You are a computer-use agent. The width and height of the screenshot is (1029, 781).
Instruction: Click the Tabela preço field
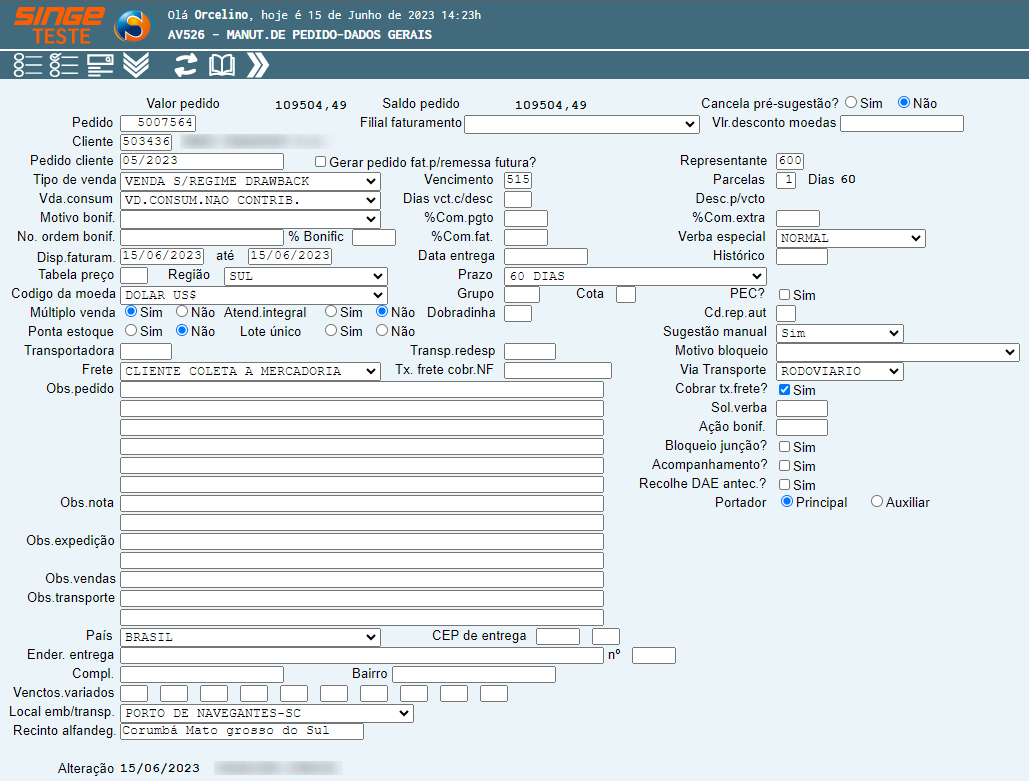point(134,275)
